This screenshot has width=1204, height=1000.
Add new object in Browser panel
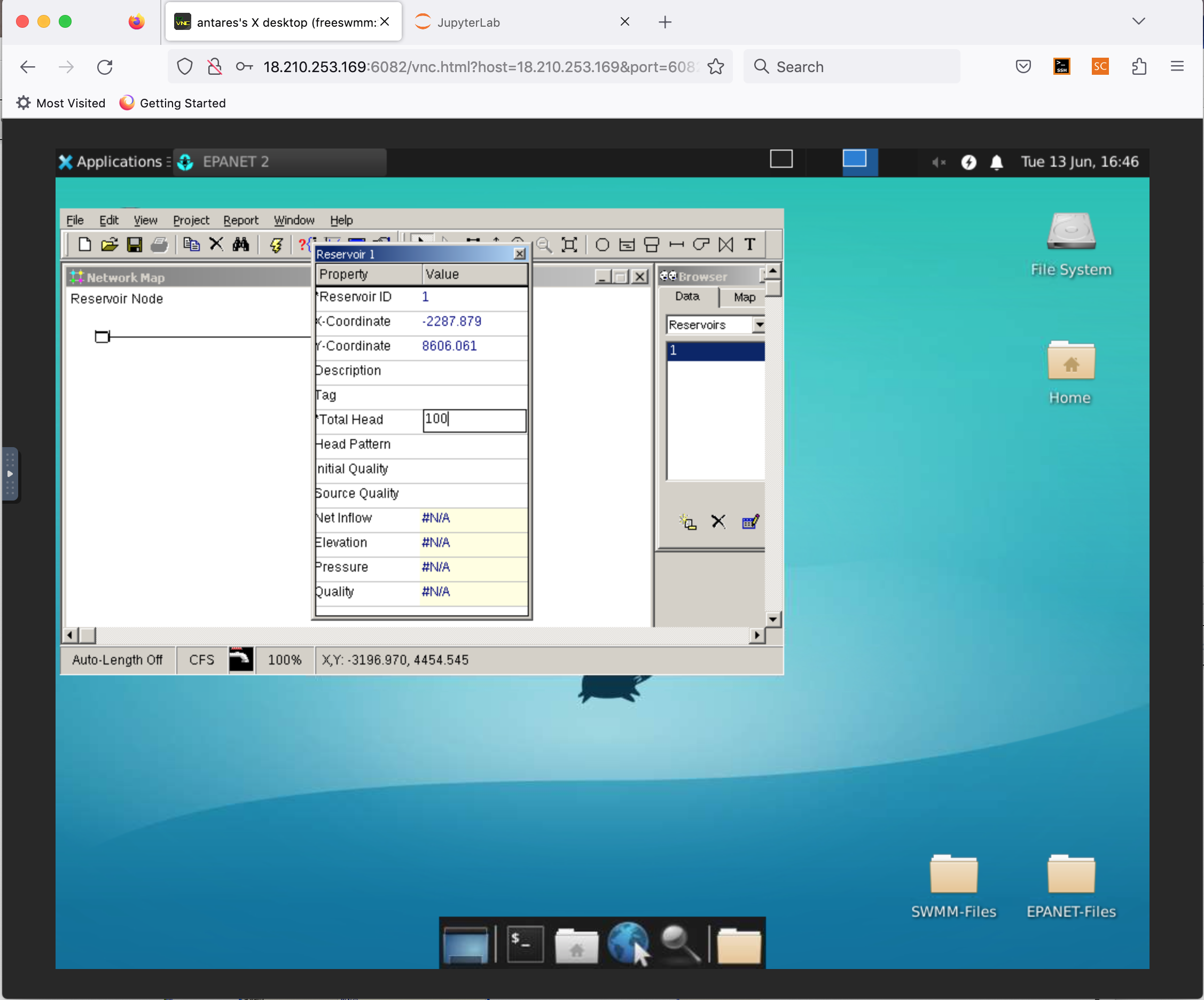pos(687,522)
